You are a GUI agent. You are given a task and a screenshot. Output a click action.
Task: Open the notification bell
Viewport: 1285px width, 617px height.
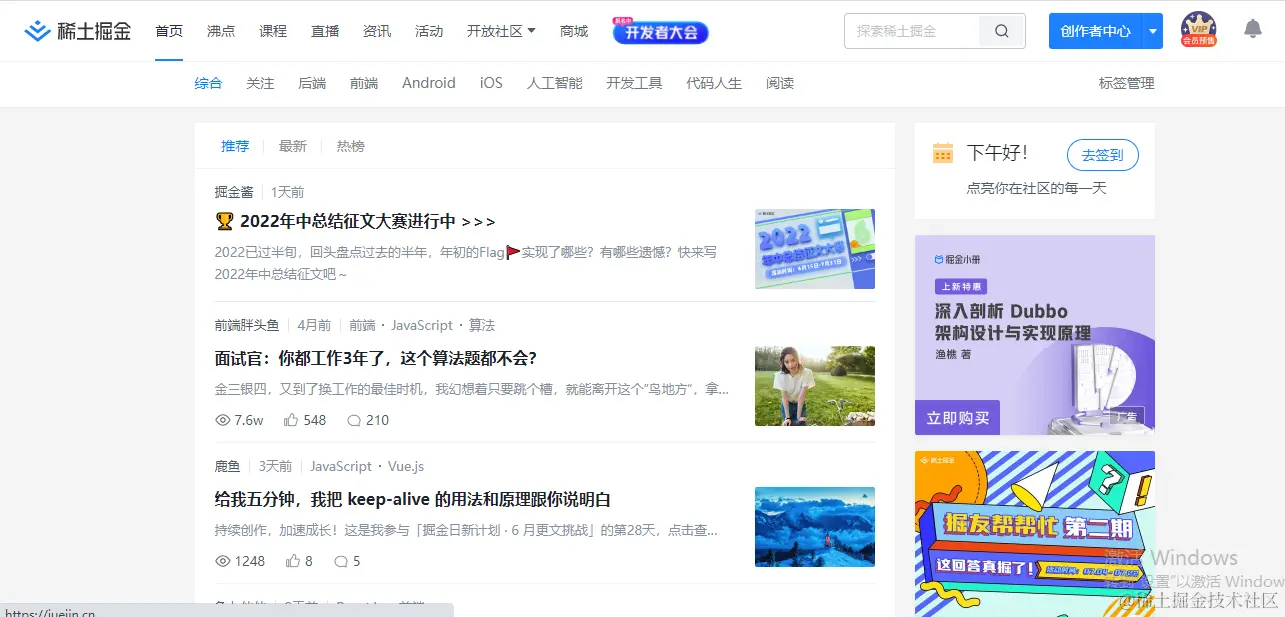[x=1252, y=29]
